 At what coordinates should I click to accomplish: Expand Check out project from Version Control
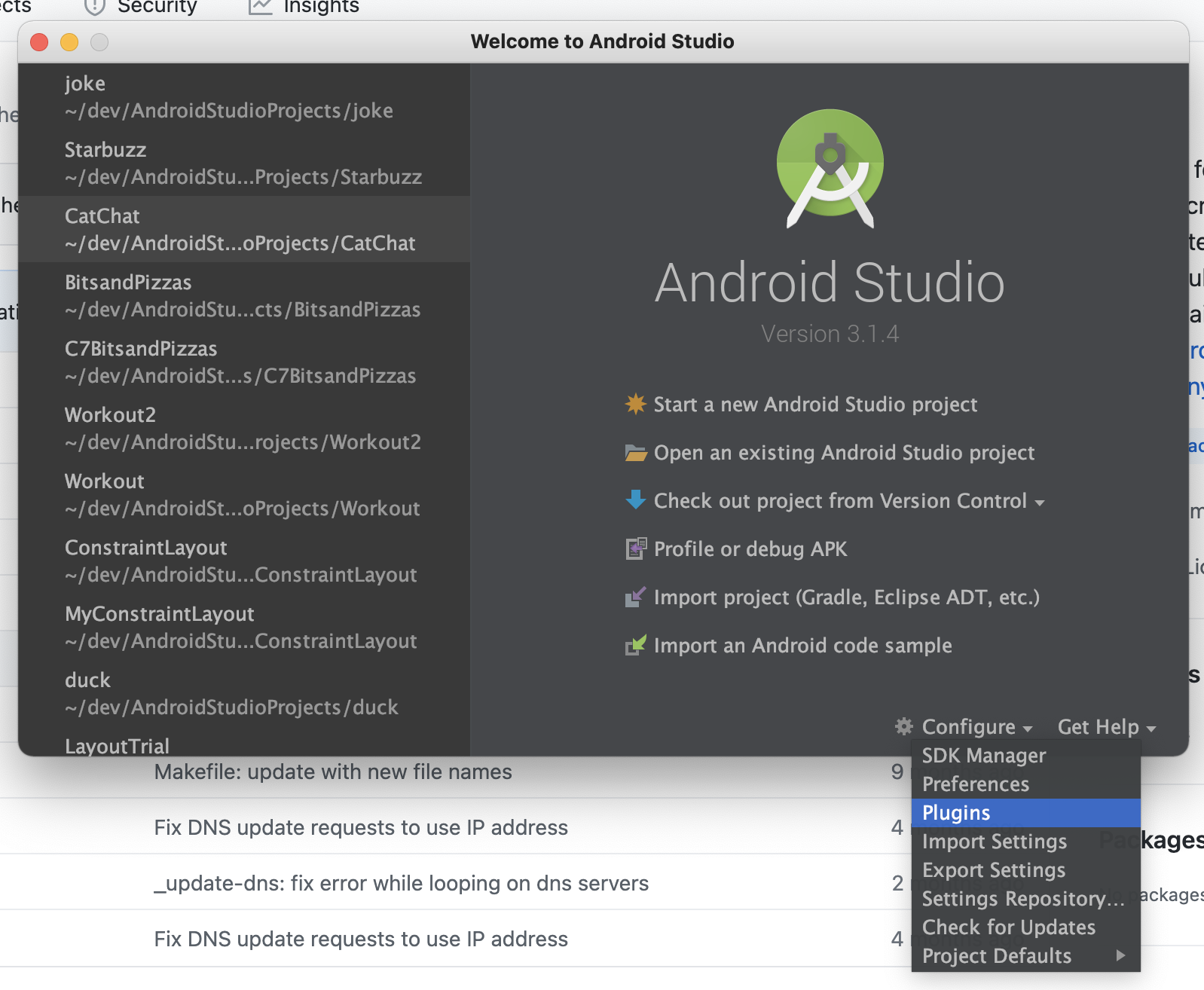(x=849, y=501)
